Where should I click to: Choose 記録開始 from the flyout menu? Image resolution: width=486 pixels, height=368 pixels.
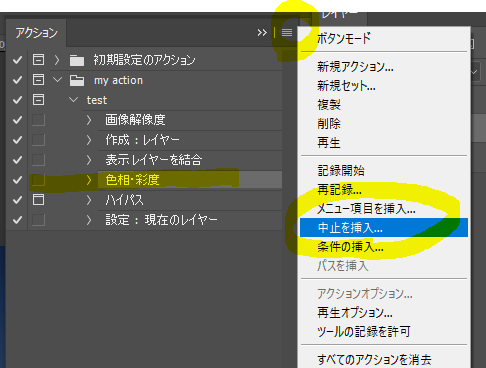(x=384, y=171)
